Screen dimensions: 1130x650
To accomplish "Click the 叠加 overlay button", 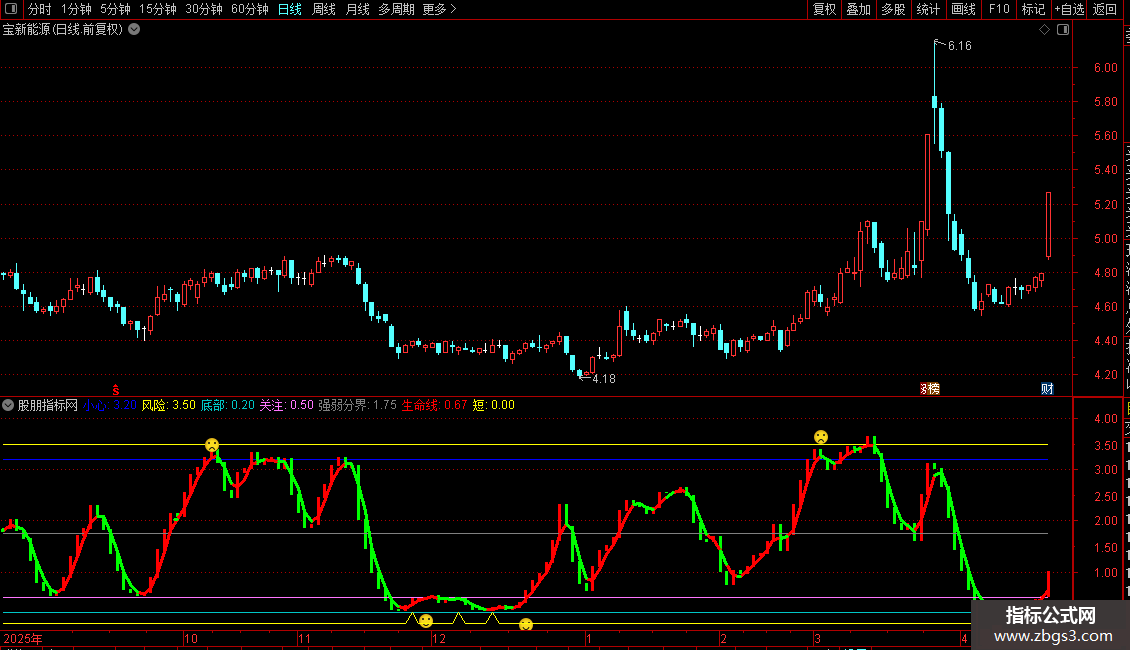I will (859, 9).
